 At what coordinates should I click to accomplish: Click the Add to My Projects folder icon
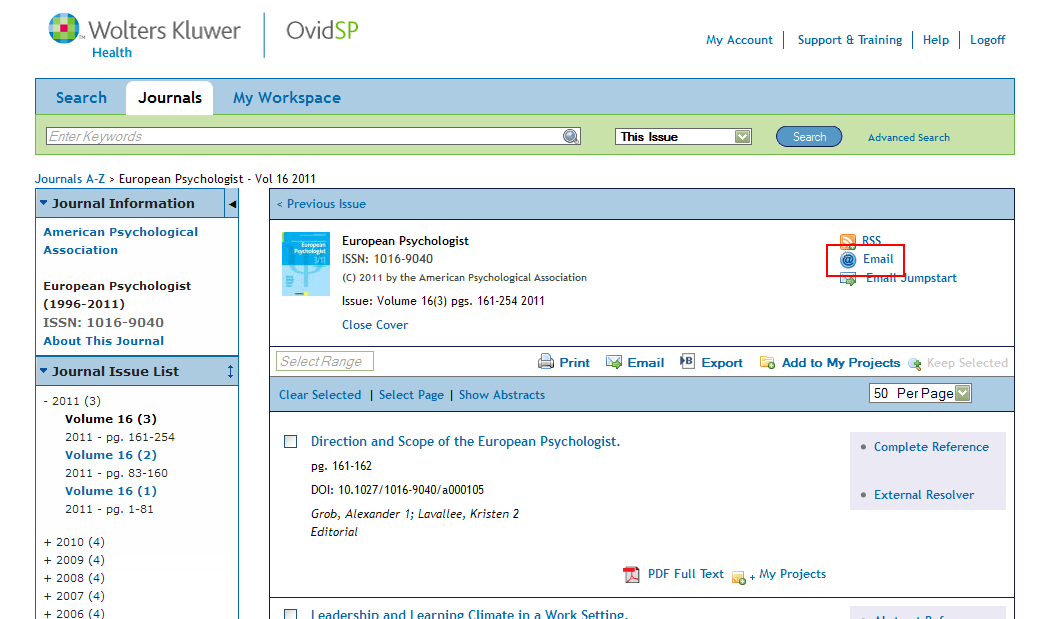(x=767, y=362)
